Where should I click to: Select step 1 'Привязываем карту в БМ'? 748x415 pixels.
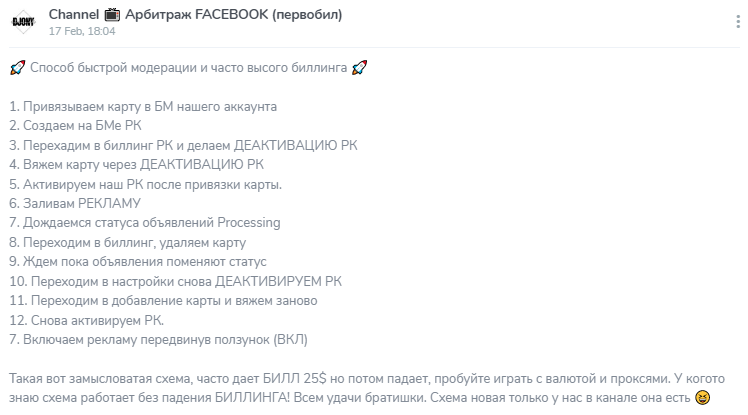click(x=143, y=106)
